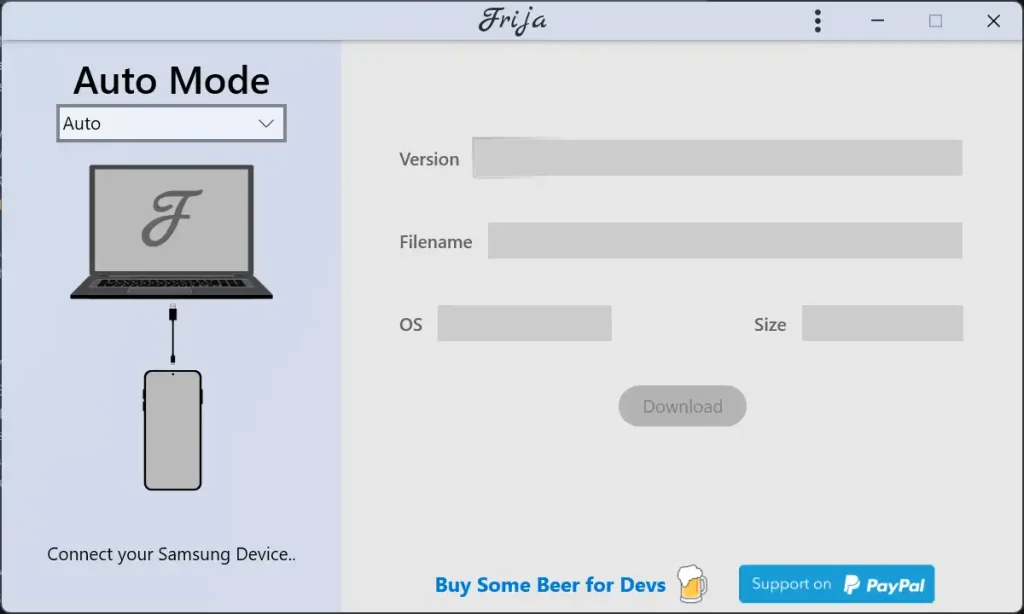Click the 'Connect your Samsung Device..' status text
1024x614 pixels.
pos(171,554)
